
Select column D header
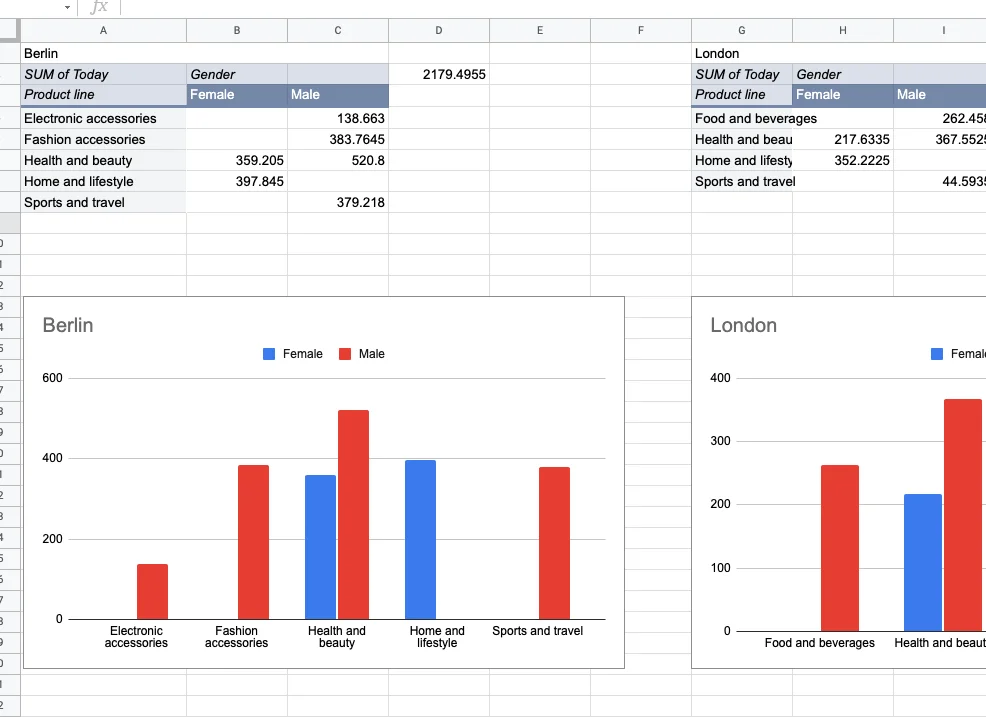pos(438,30)
